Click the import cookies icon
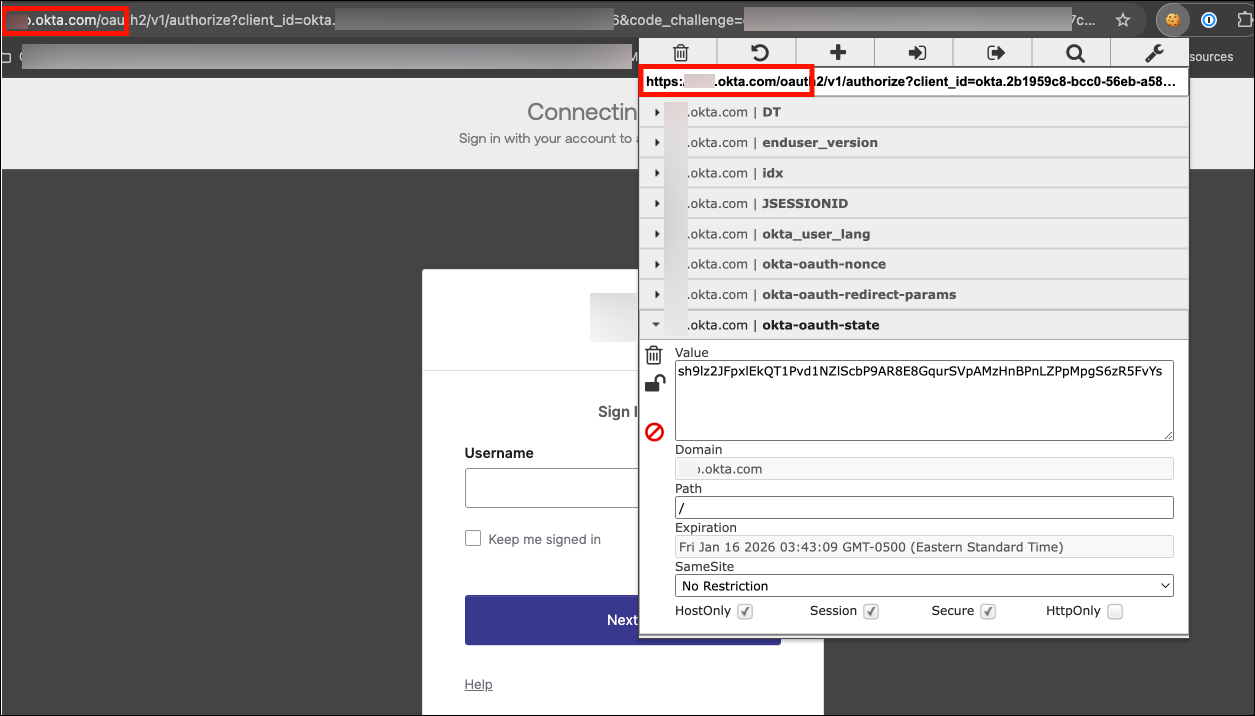This screenshot has height=716, width=1255. pos(916,53)
